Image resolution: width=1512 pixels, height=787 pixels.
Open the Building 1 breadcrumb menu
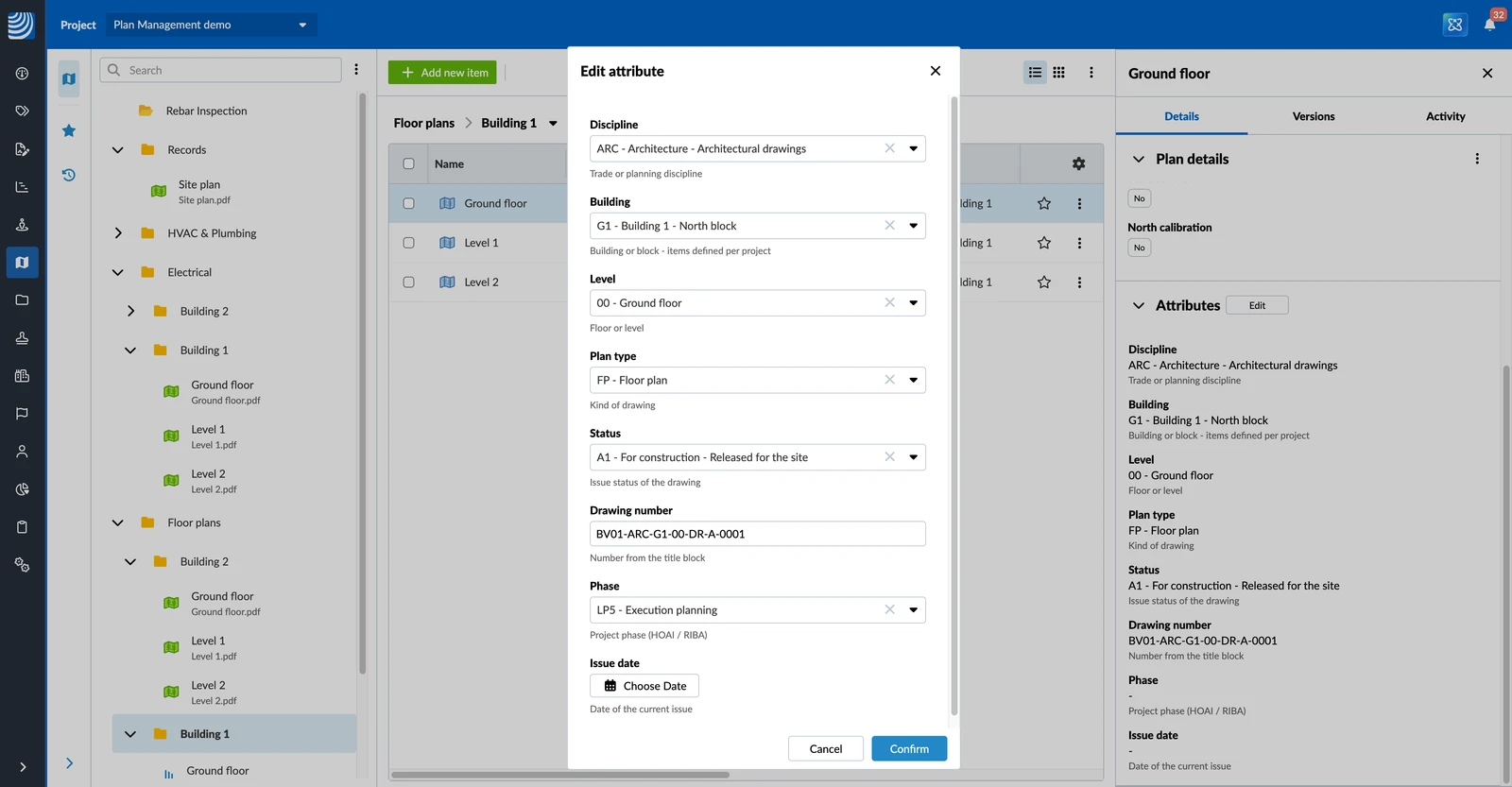[553, 124]
